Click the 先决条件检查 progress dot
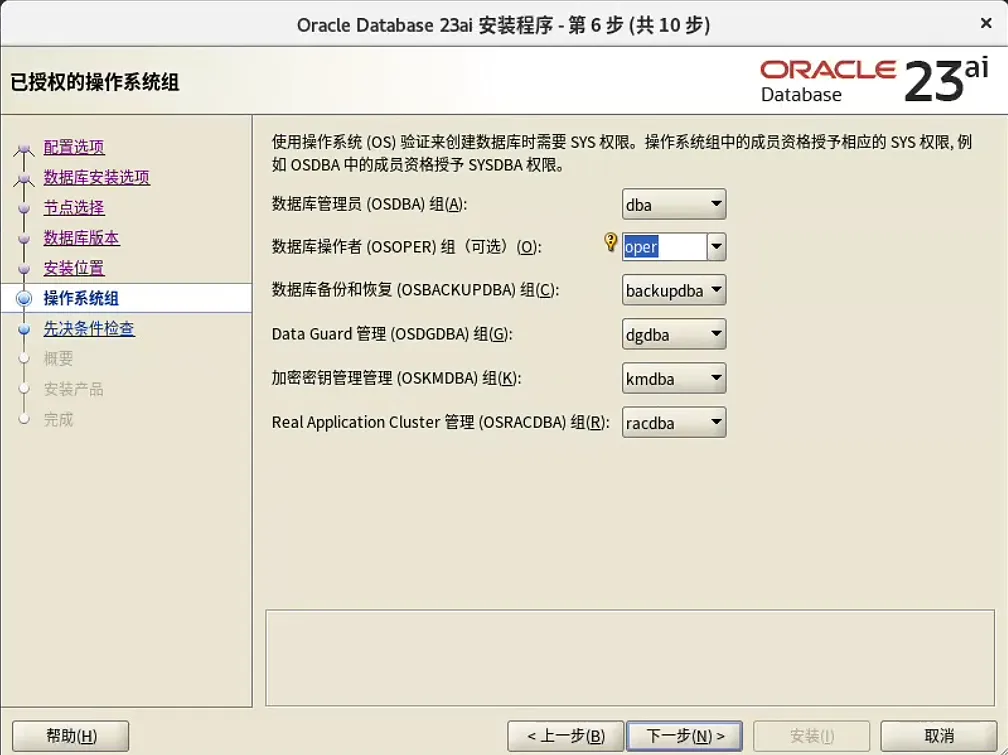The width and height of the screenshot is (1008, 755). click(x=22, y=328)
